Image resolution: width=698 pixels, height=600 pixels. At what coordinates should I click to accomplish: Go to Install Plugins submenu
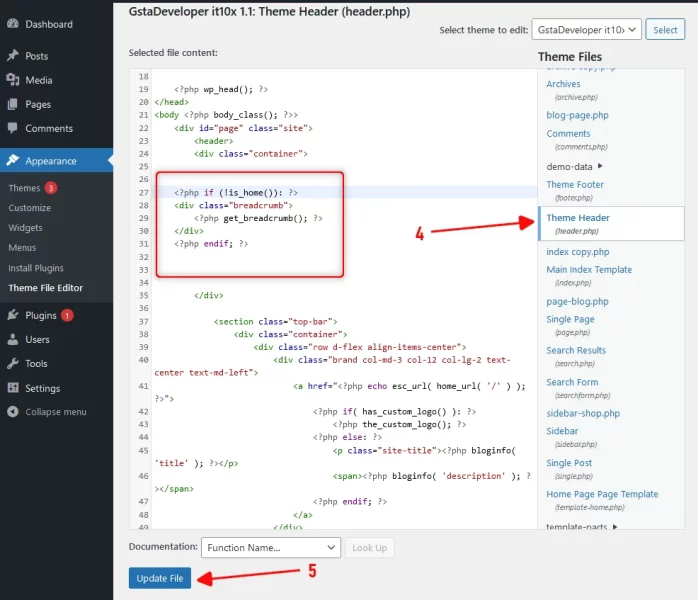coord(36,268)
